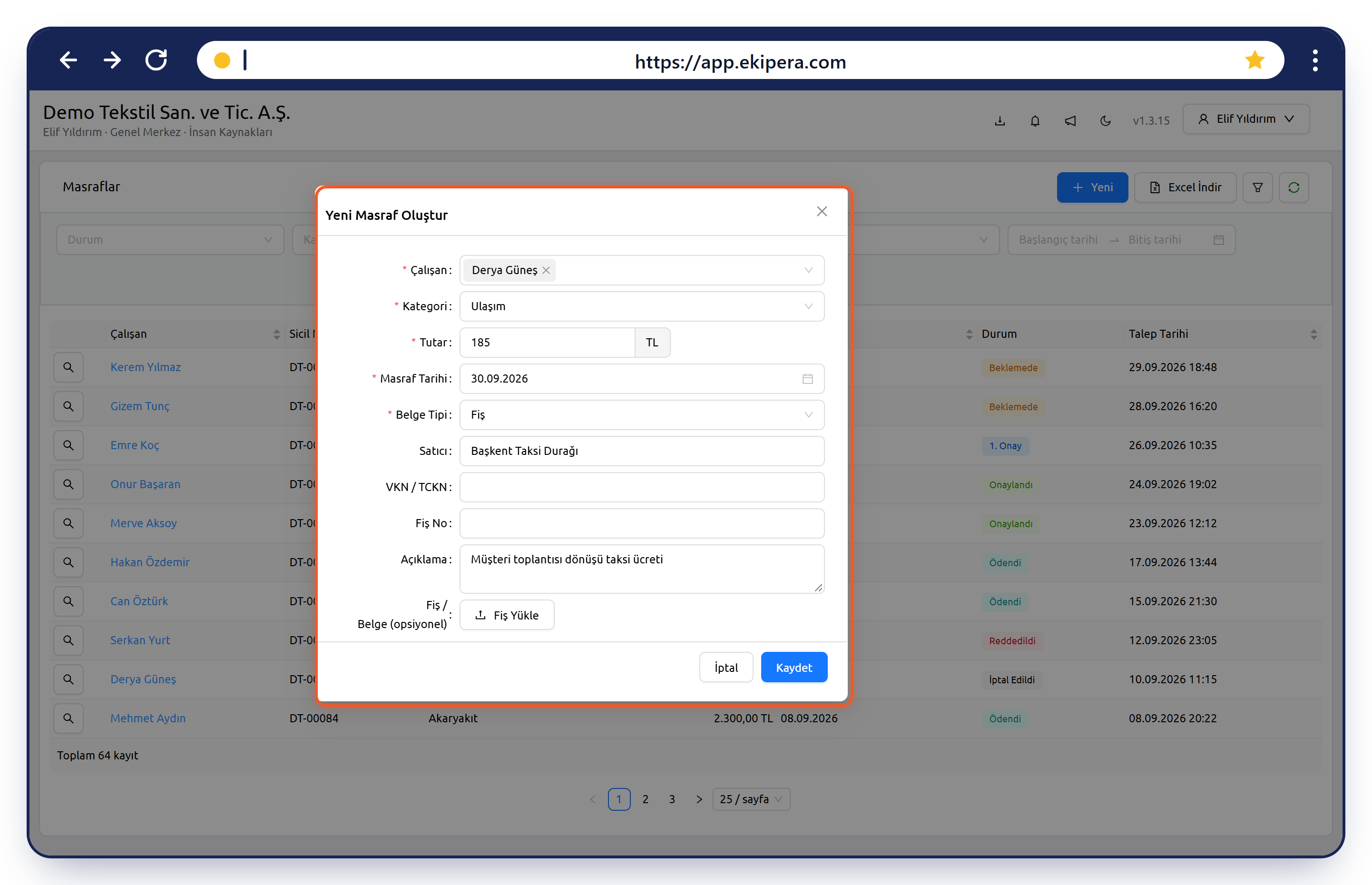The width and height of the screenshot is (1372, 885).
Task: Close the Yeni Masraf Oluştur dialog
Action: click(x=822, y=211)
